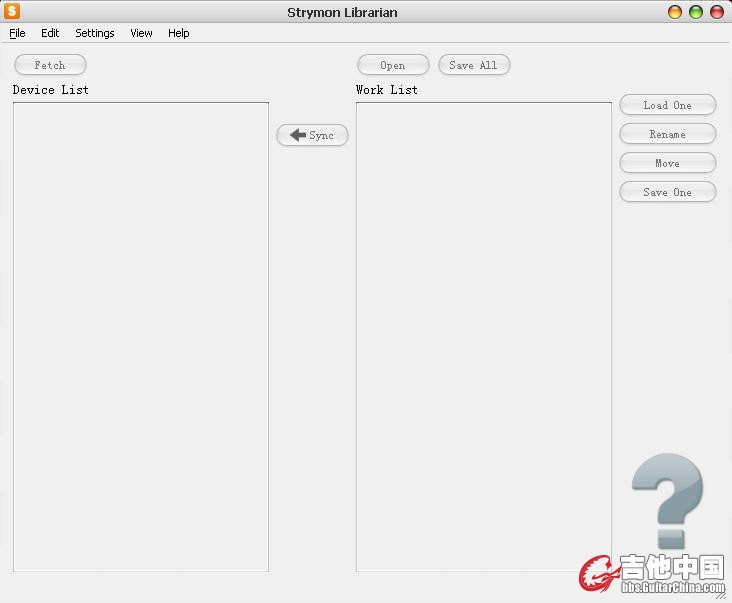
Task: Click the Move button
Action: [x=667, y=163]
